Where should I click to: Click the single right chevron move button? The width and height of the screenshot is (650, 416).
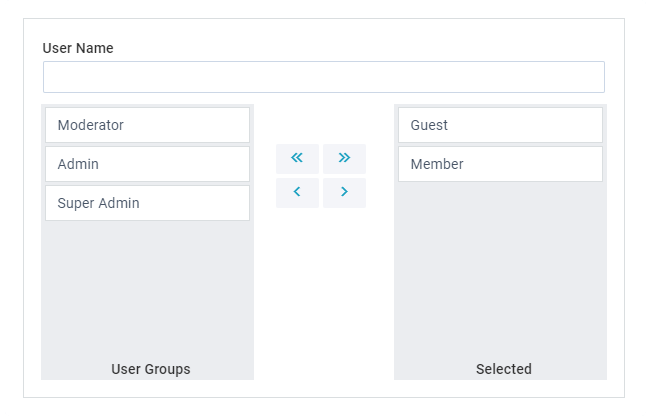click(x=344, y=193)
